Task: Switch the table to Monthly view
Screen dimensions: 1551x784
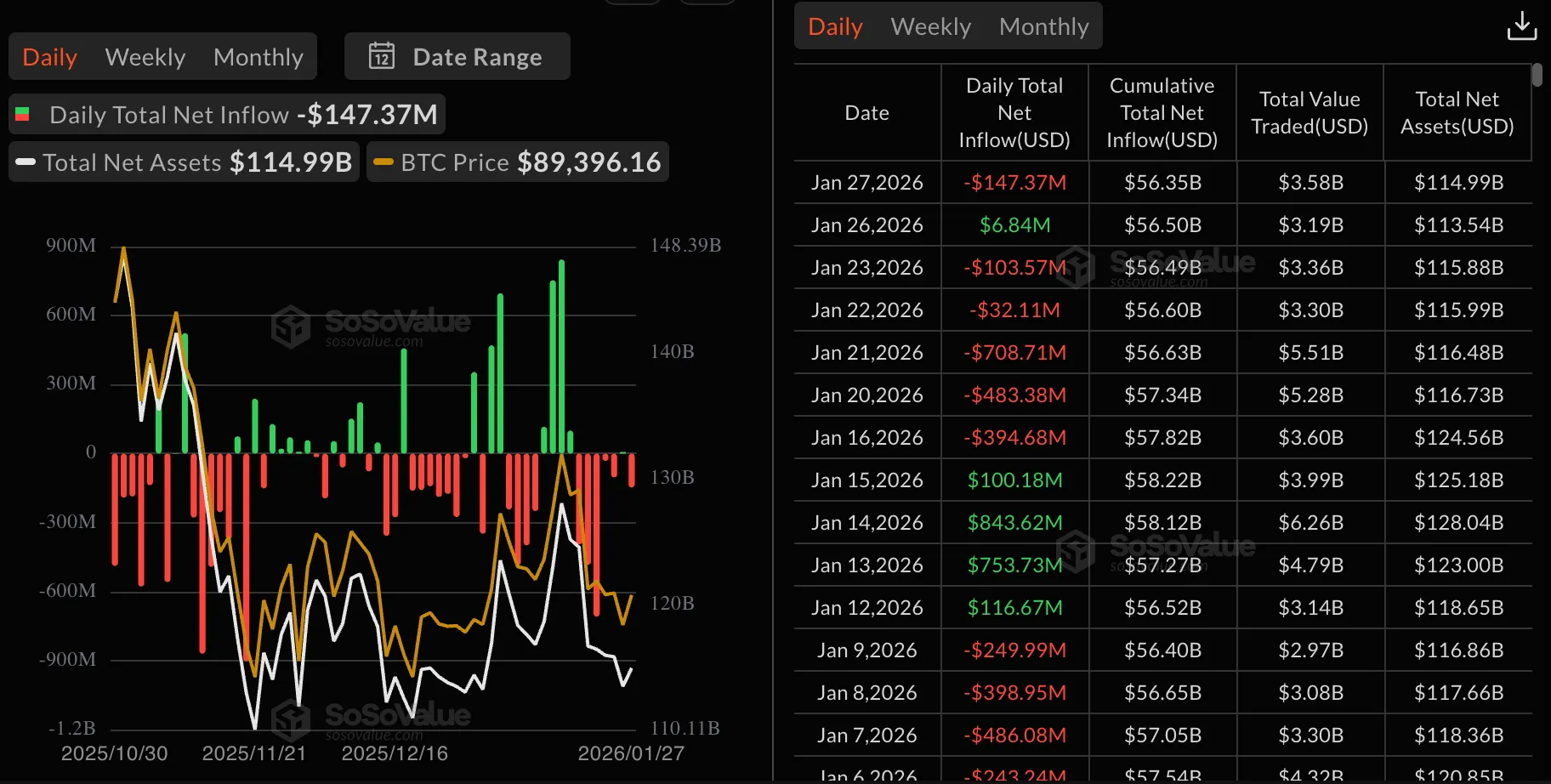Action: pos(1043,26)
